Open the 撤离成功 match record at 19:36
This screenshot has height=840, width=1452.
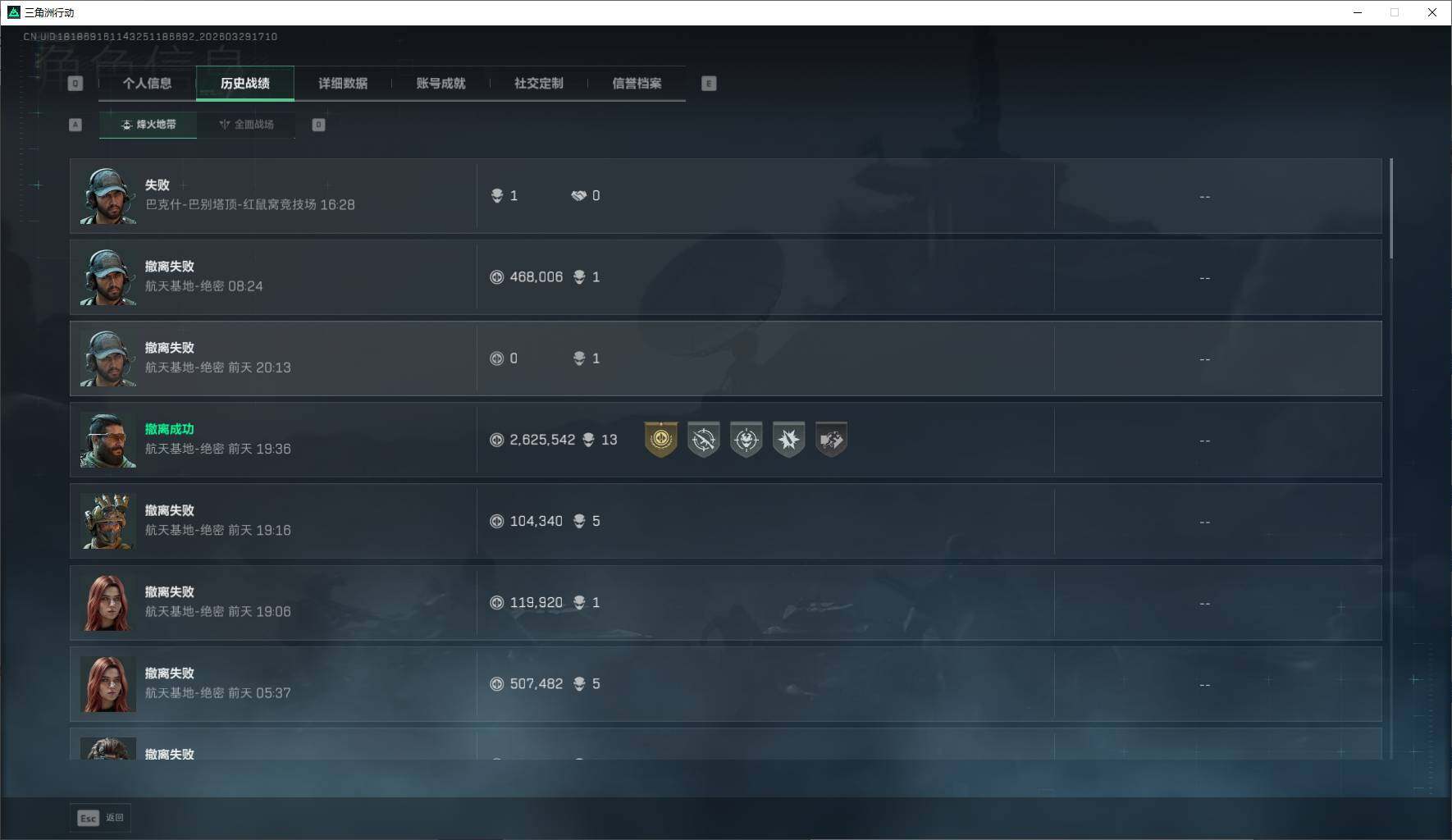(x=726, y=440)
